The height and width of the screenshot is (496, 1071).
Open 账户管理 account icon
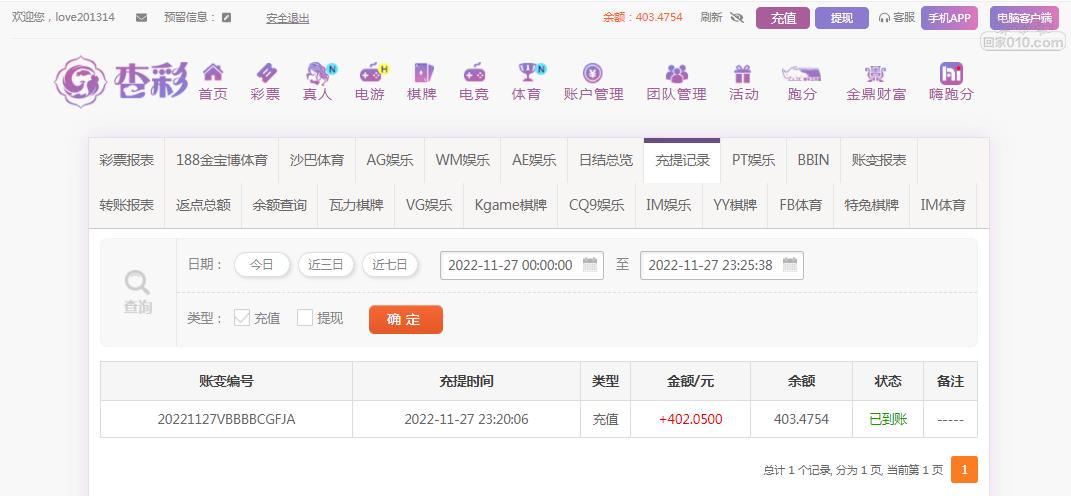[593, 73]
